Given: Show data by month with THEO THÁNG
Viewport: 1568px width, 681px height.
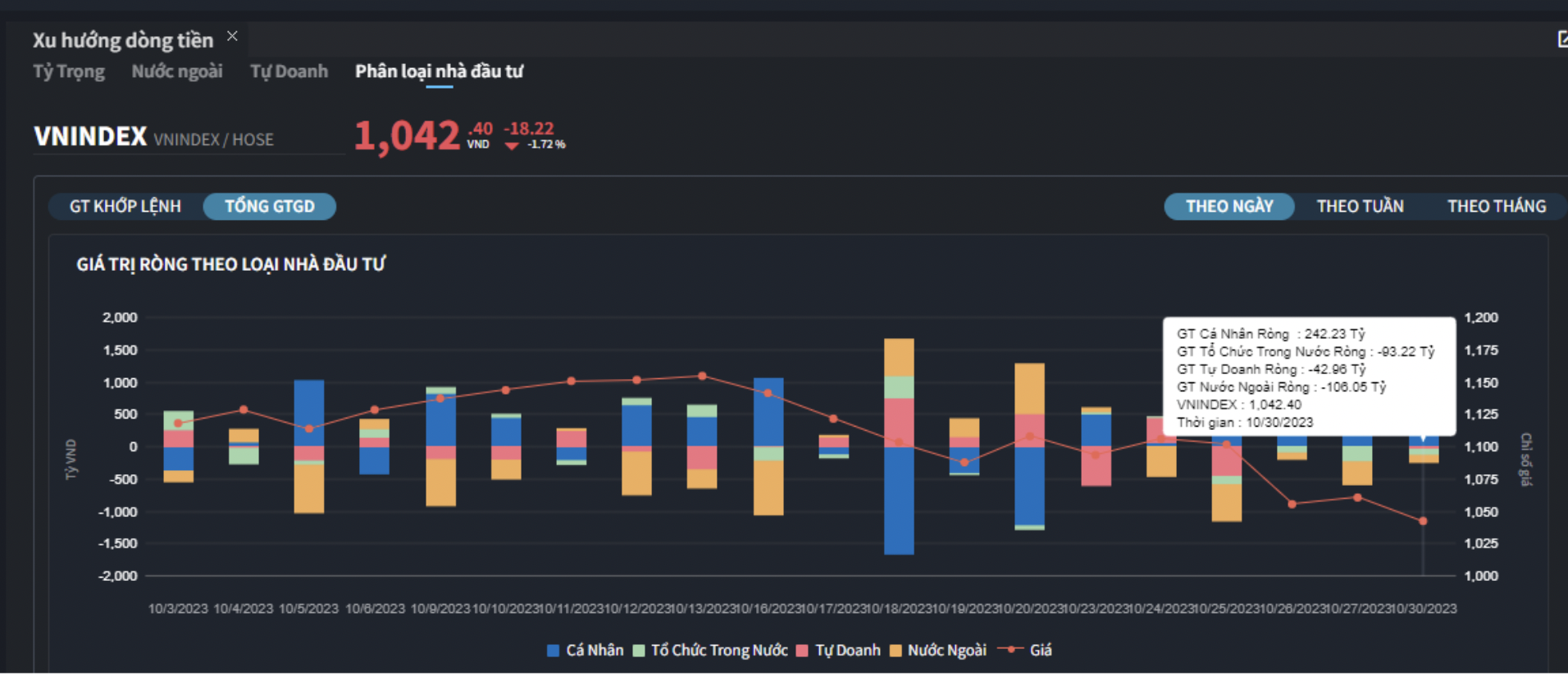Looking at the screenshot, I should click(1496, 206).
